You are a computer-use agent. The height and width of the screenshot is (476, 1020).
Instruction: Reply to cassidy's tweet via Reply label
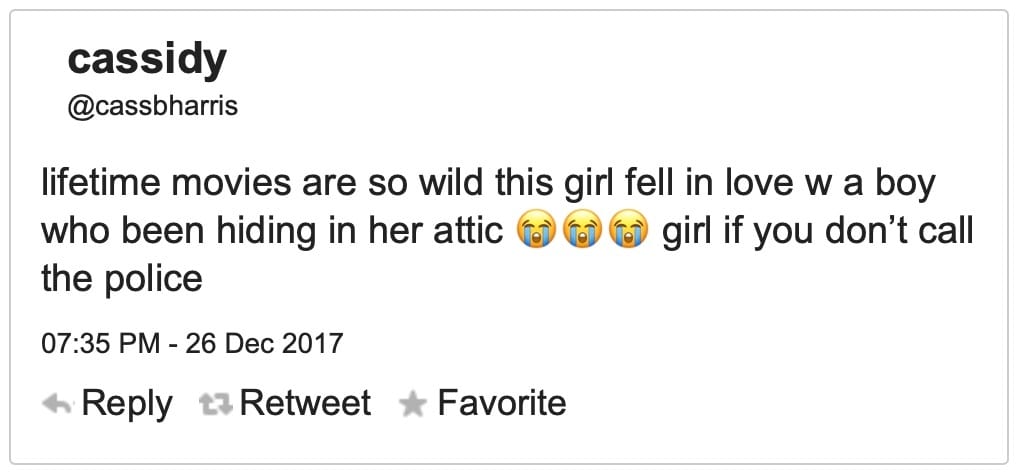127,404
